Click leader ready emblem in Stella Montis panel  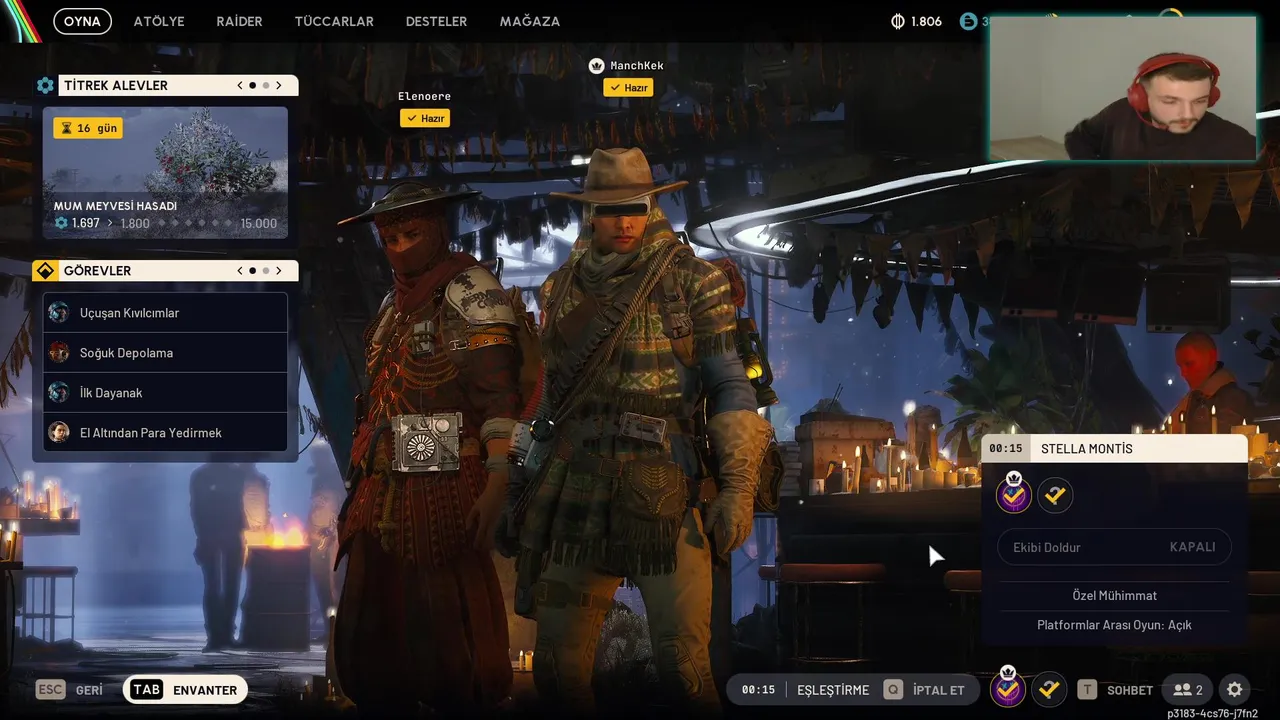[1014, 495]
